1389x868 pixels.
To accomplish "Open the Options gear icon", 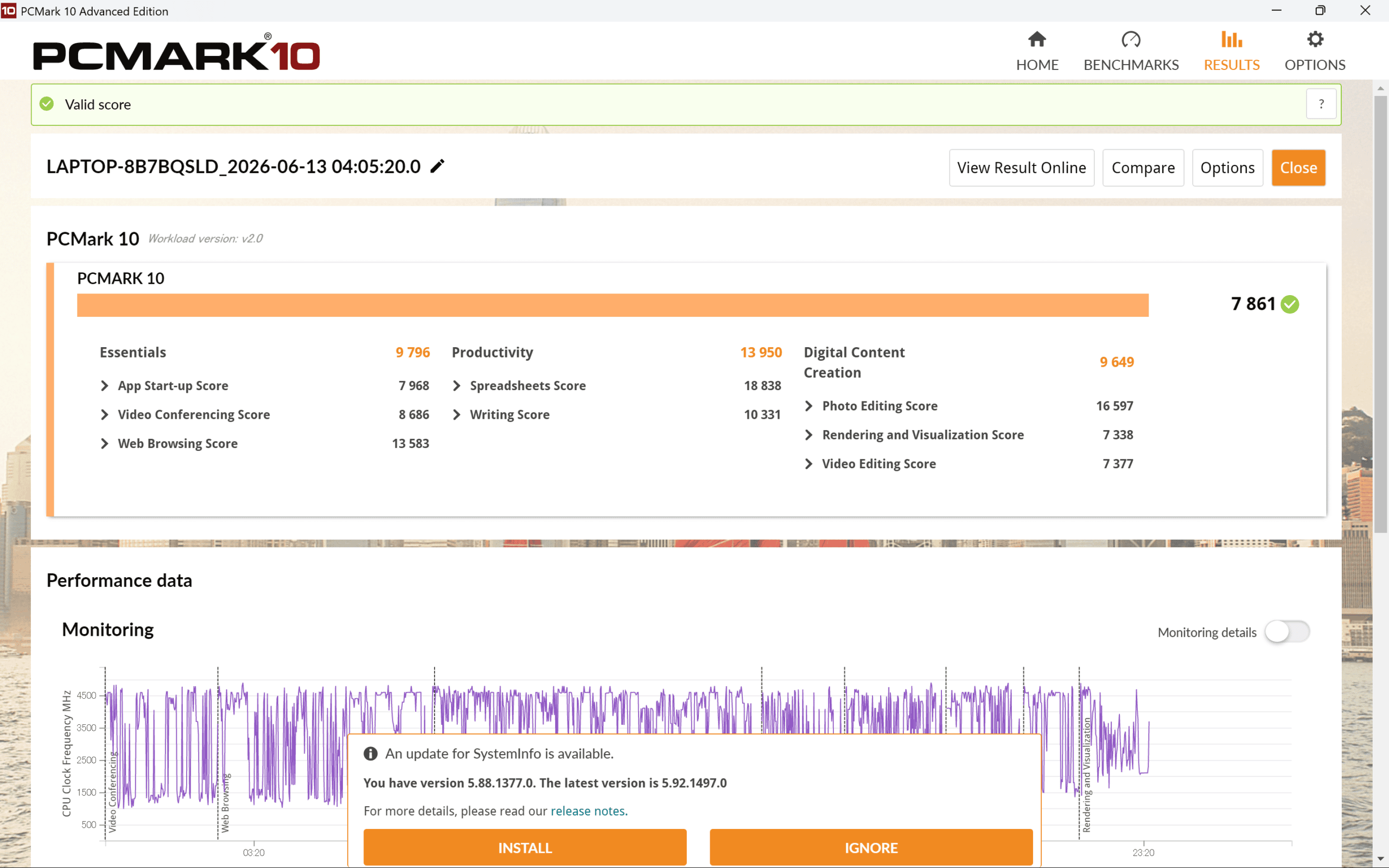I will (x=1314, y=39).
